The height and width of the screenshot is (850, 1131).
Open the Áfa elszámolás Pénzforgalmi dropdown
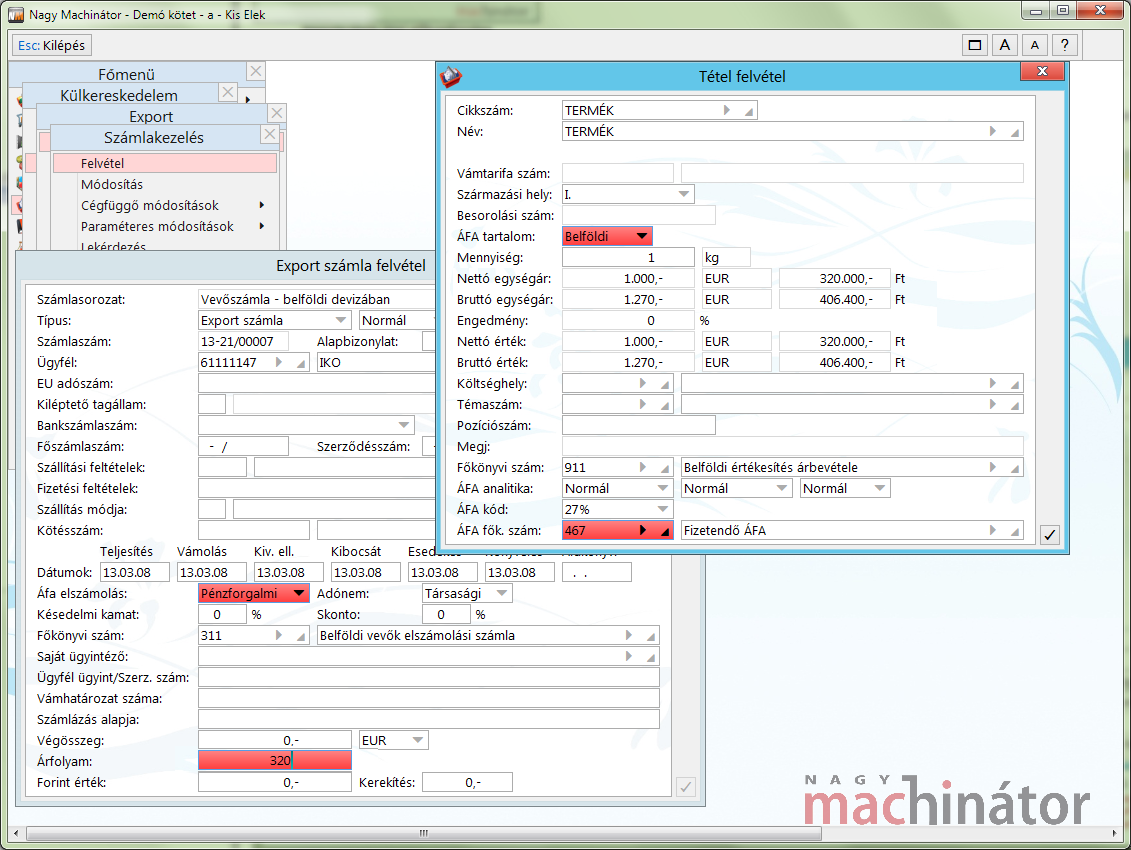click(298, 593)
